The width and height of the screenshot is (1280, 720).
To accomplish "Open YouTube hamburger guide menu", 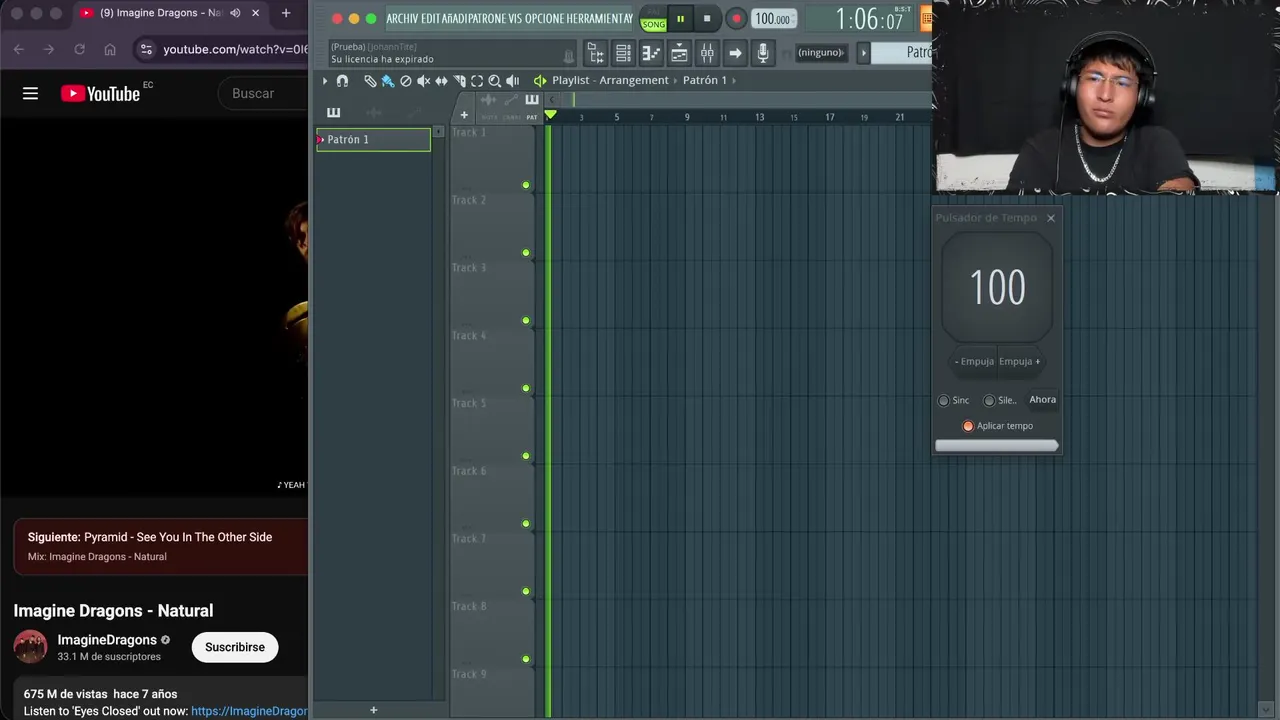I will [30, 93].
